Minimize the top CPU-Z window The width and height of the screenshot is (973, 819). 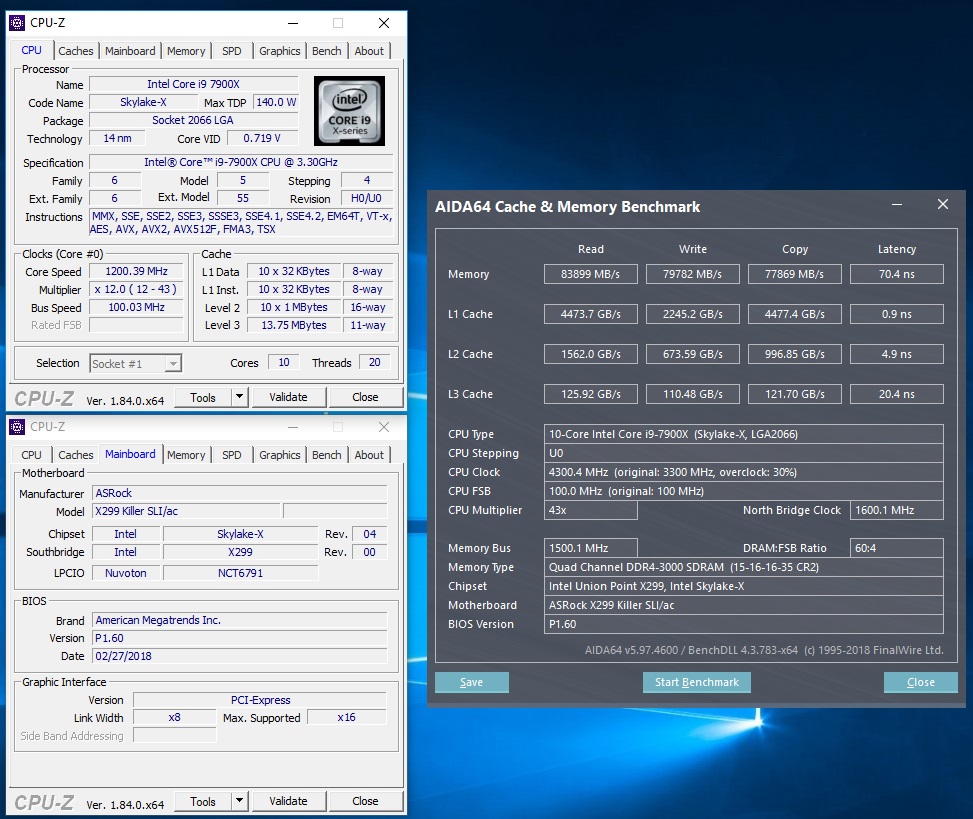(x=294, y=23)
